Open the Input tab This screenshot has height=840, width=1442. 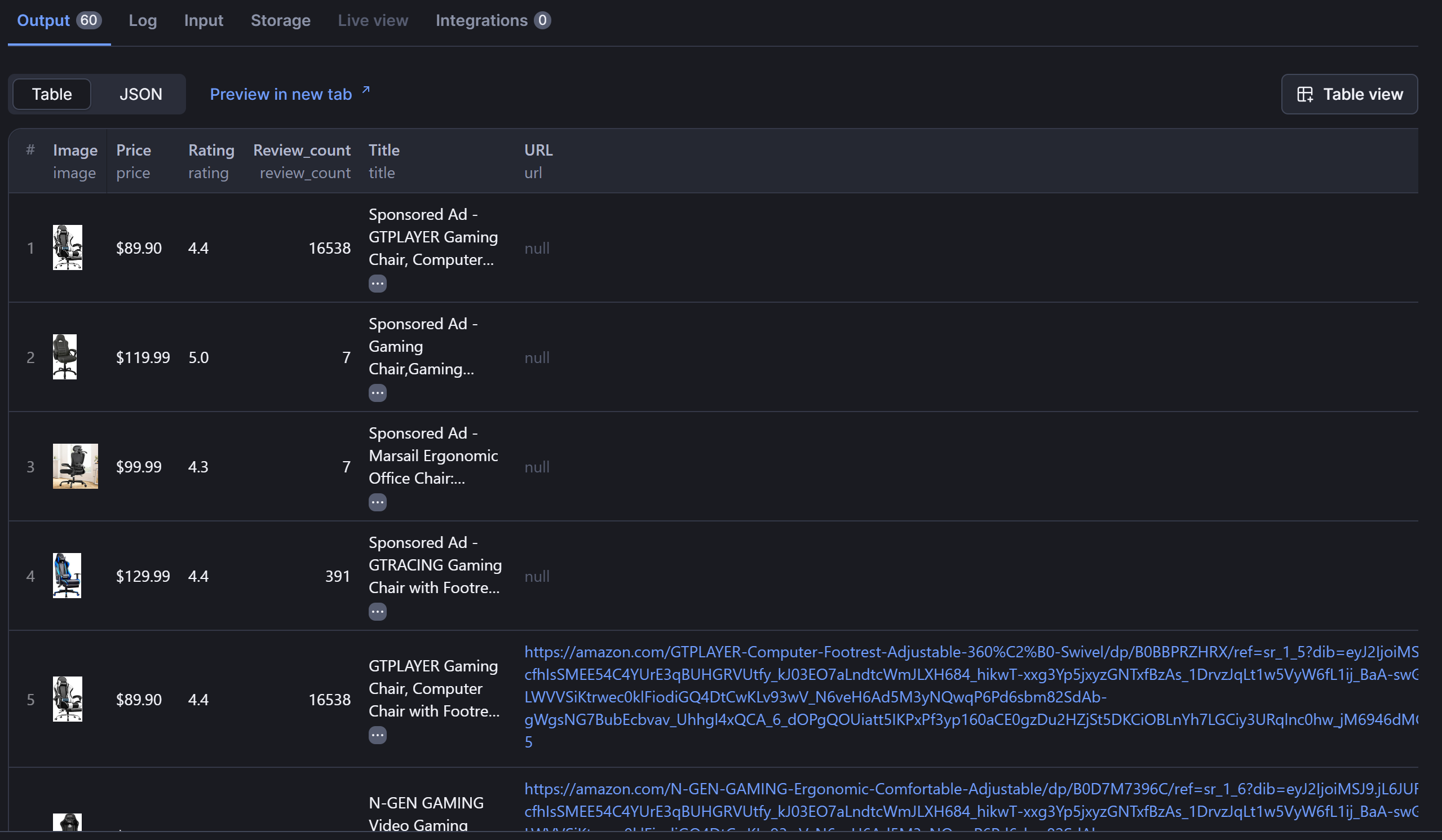coord(204,21)
